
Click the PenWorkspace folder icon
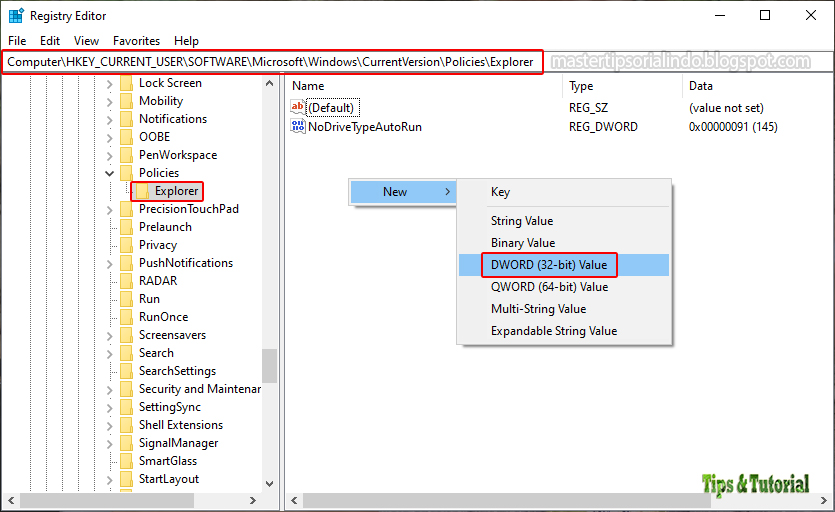(127, 155)
